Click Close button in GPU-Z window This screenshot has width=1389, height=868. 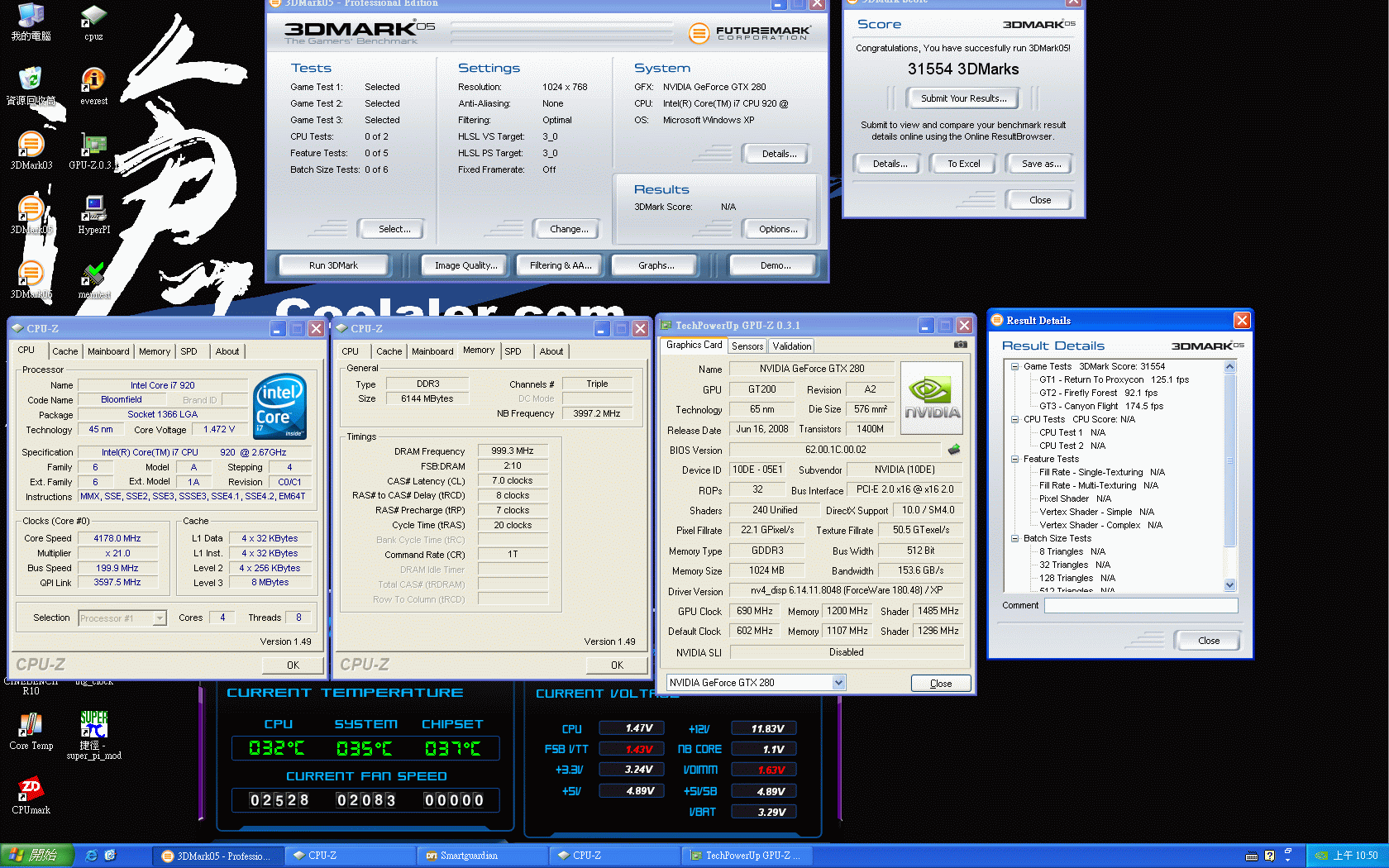tap(941, 684)
